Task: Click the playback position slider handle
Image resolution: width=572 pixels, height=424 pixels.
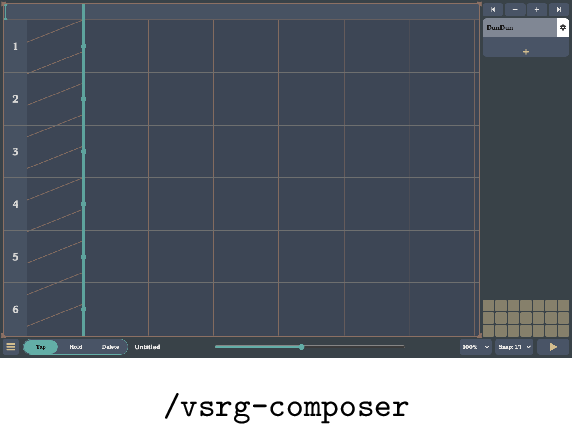Action: pyautogui.click(x=301, y=347)
